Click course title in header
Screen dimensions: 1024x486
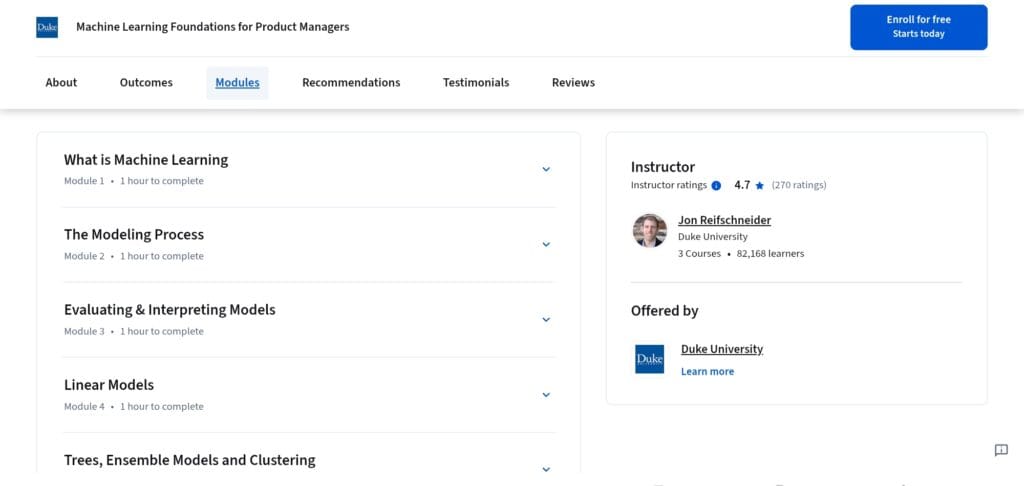pos(213,27)
